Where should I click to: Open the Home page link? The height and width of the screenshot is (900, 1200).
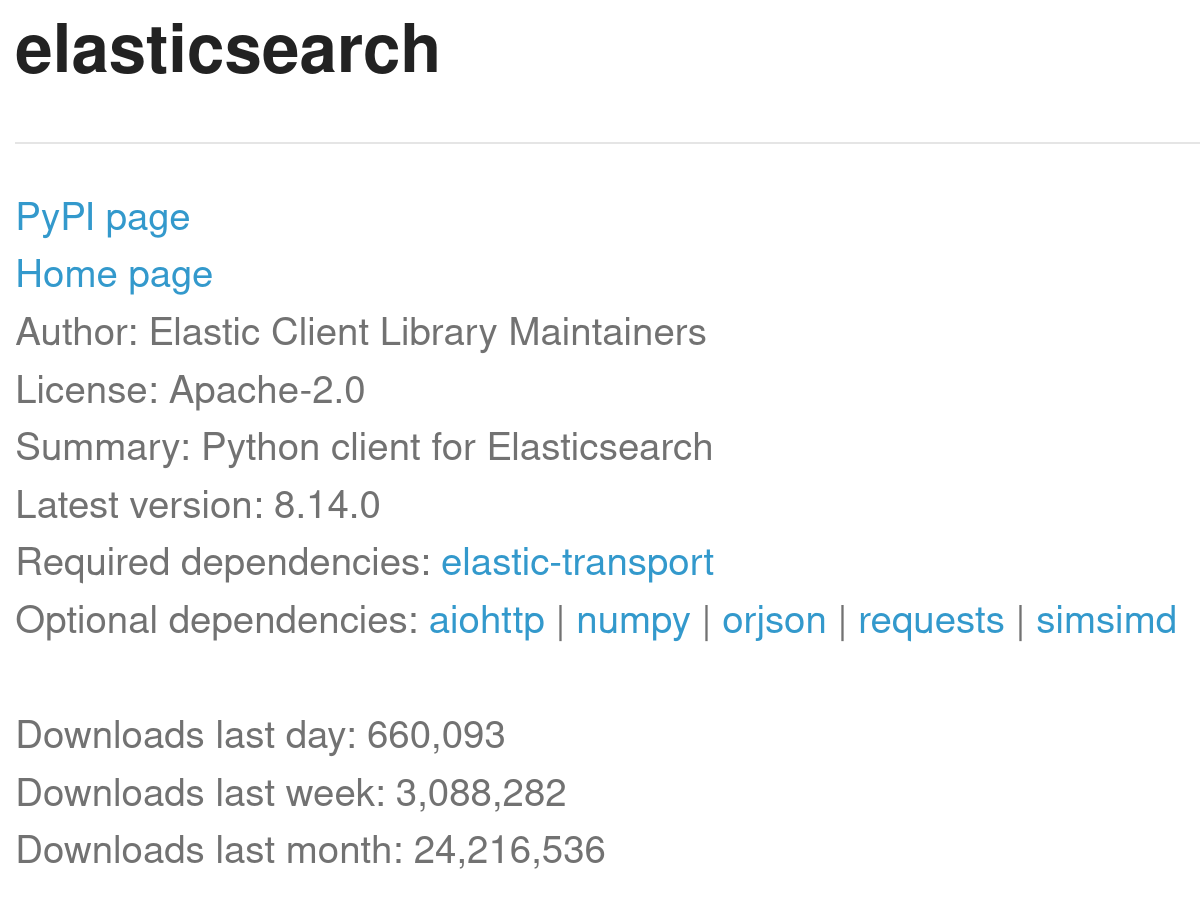click(114, 275)
